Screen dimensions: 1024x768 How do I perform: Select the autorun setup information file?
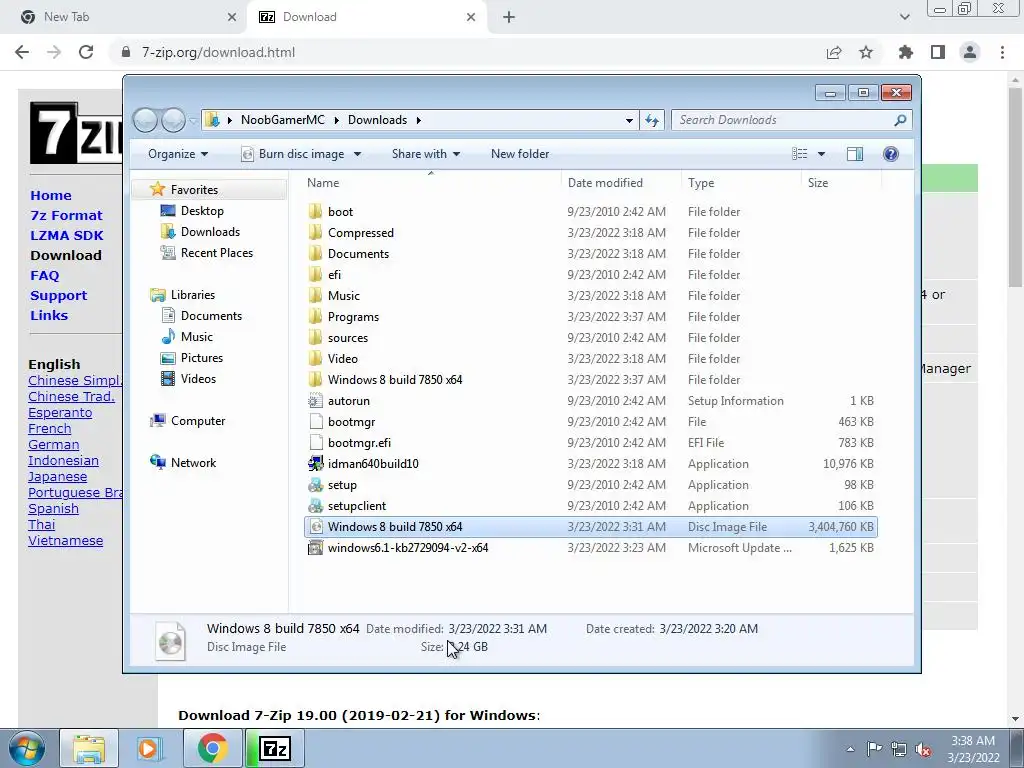(348, 401)
